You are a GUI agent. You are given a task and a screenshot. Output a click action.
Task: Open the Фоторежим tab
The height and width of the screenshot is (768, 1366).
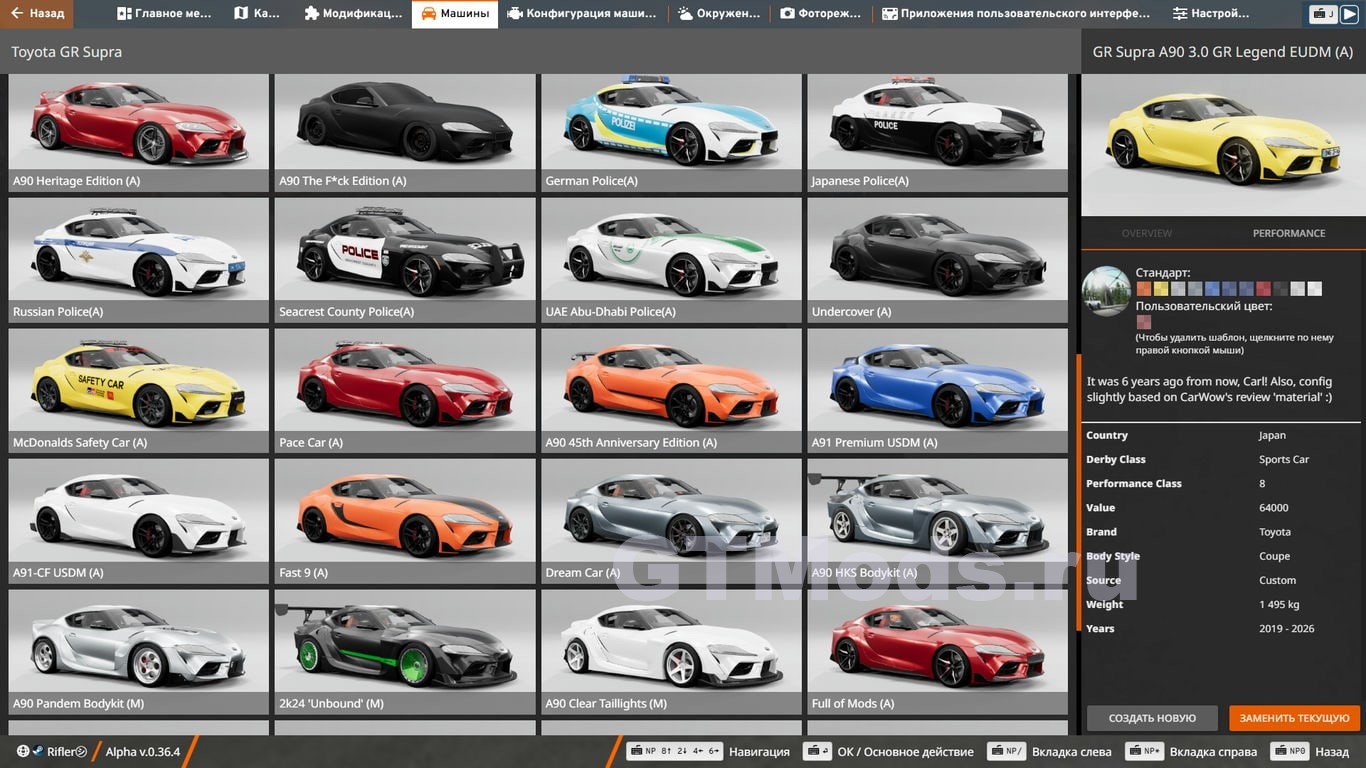point(820,14)
